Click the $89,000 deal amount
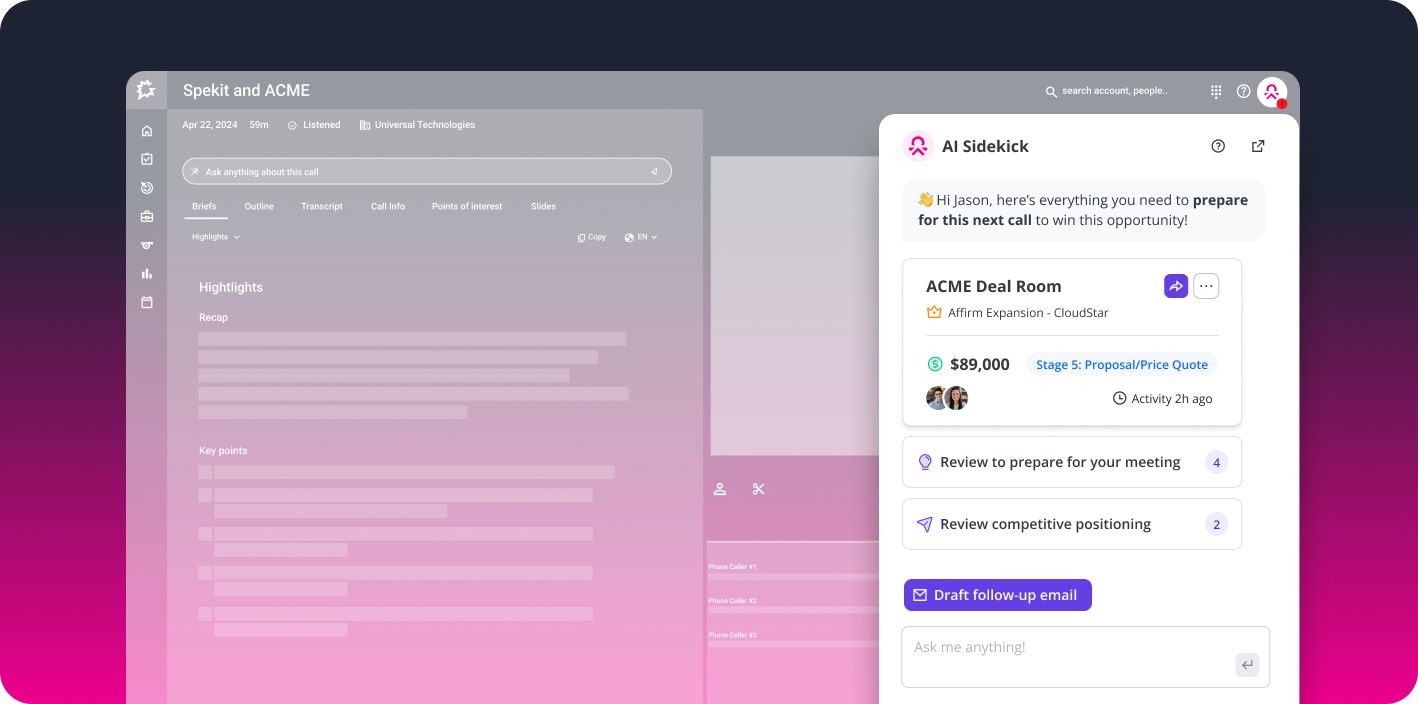The width and height of the screenshot is (1418, 704). coord(980,365)
